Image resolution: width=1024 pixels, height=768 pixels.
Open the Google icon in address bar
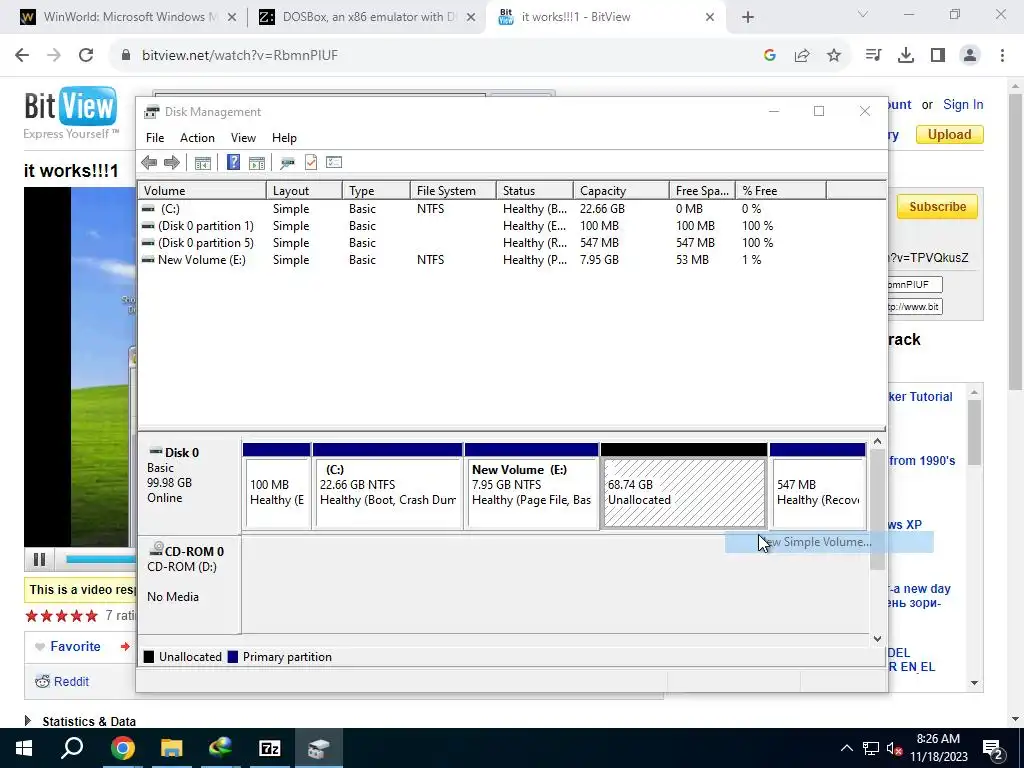point(770,56)
